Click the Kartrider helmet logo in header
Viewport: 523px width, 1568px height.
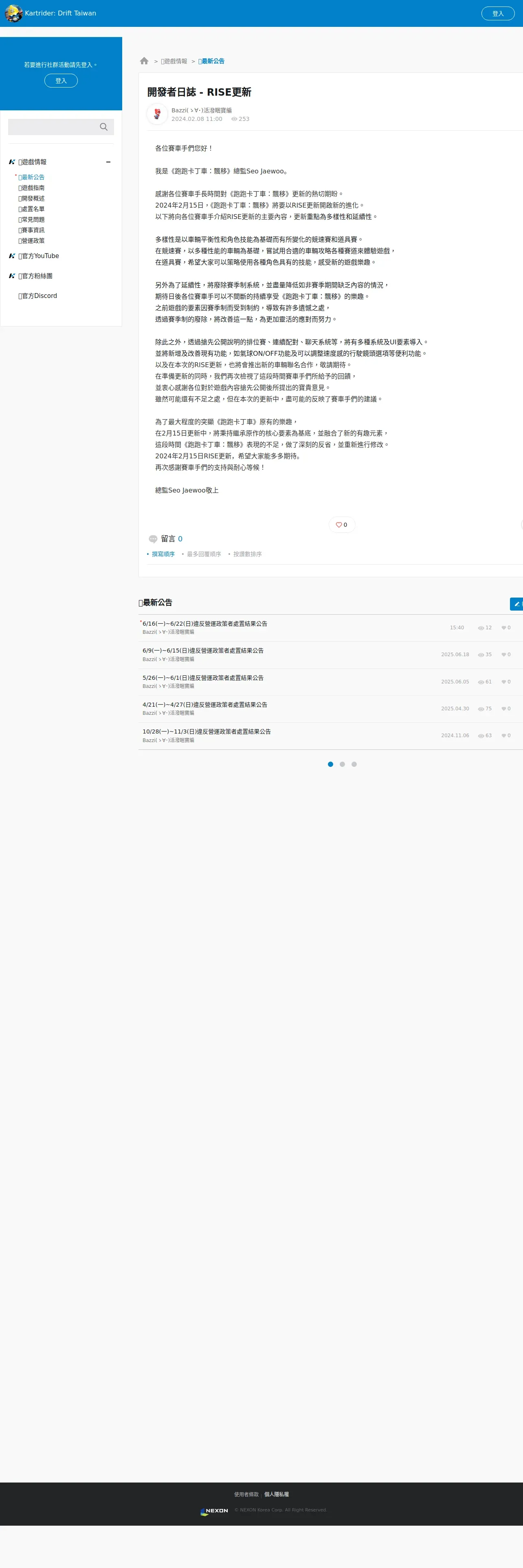pos(13,13)
